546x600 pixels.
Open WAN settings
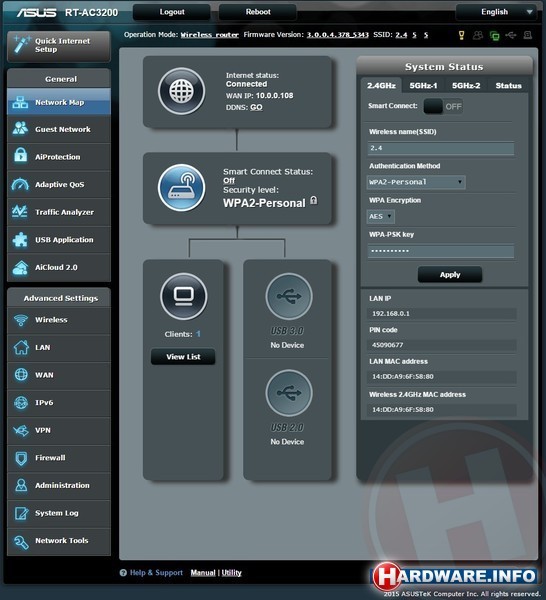coord(59,375)
